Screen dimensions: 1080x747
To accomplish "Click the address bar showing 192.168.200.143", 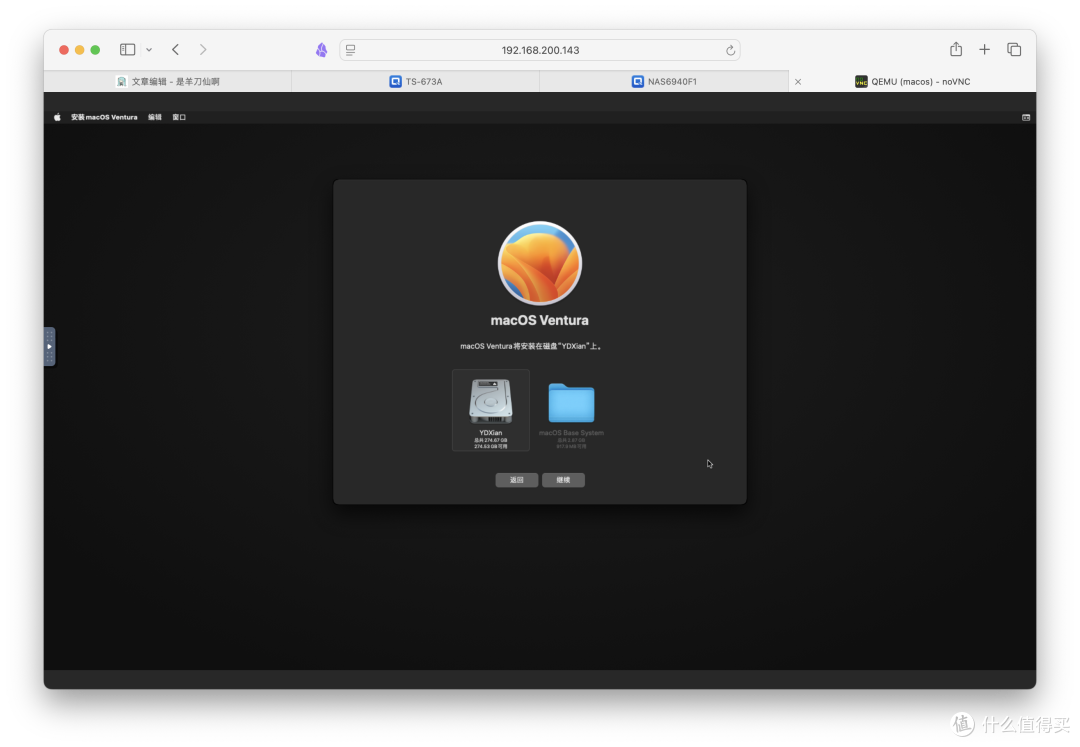I will click(540, 50).
